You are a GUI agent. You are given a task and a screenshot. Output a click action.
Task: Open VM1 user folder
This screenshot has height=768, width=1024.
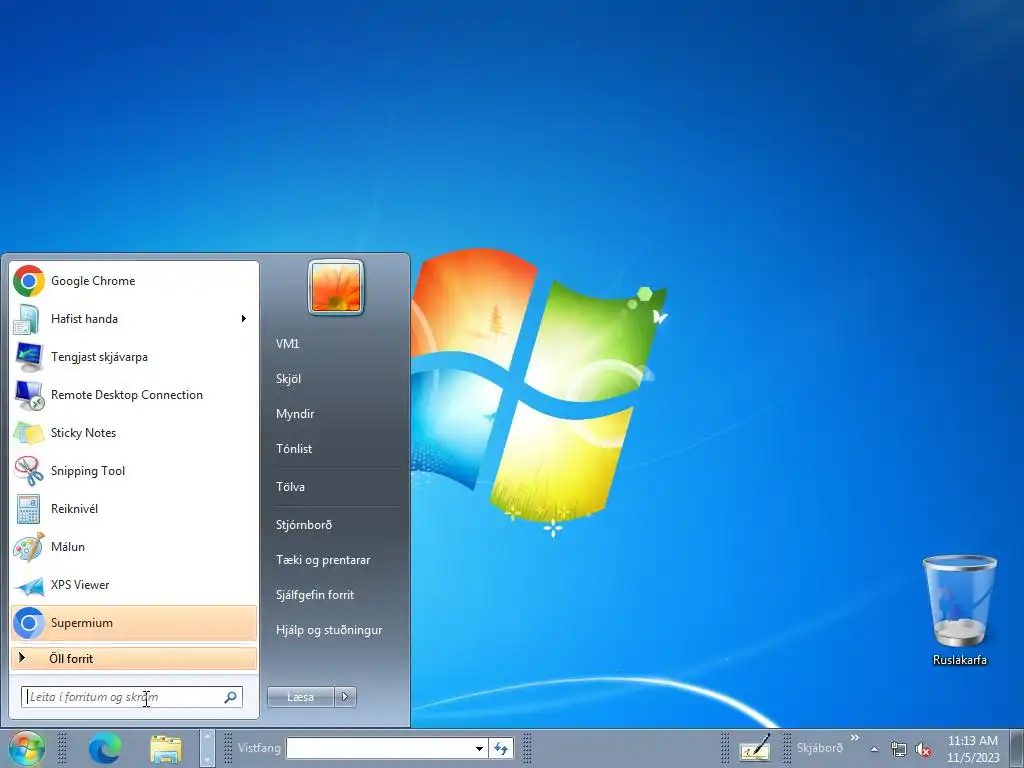tap(287, 344)
